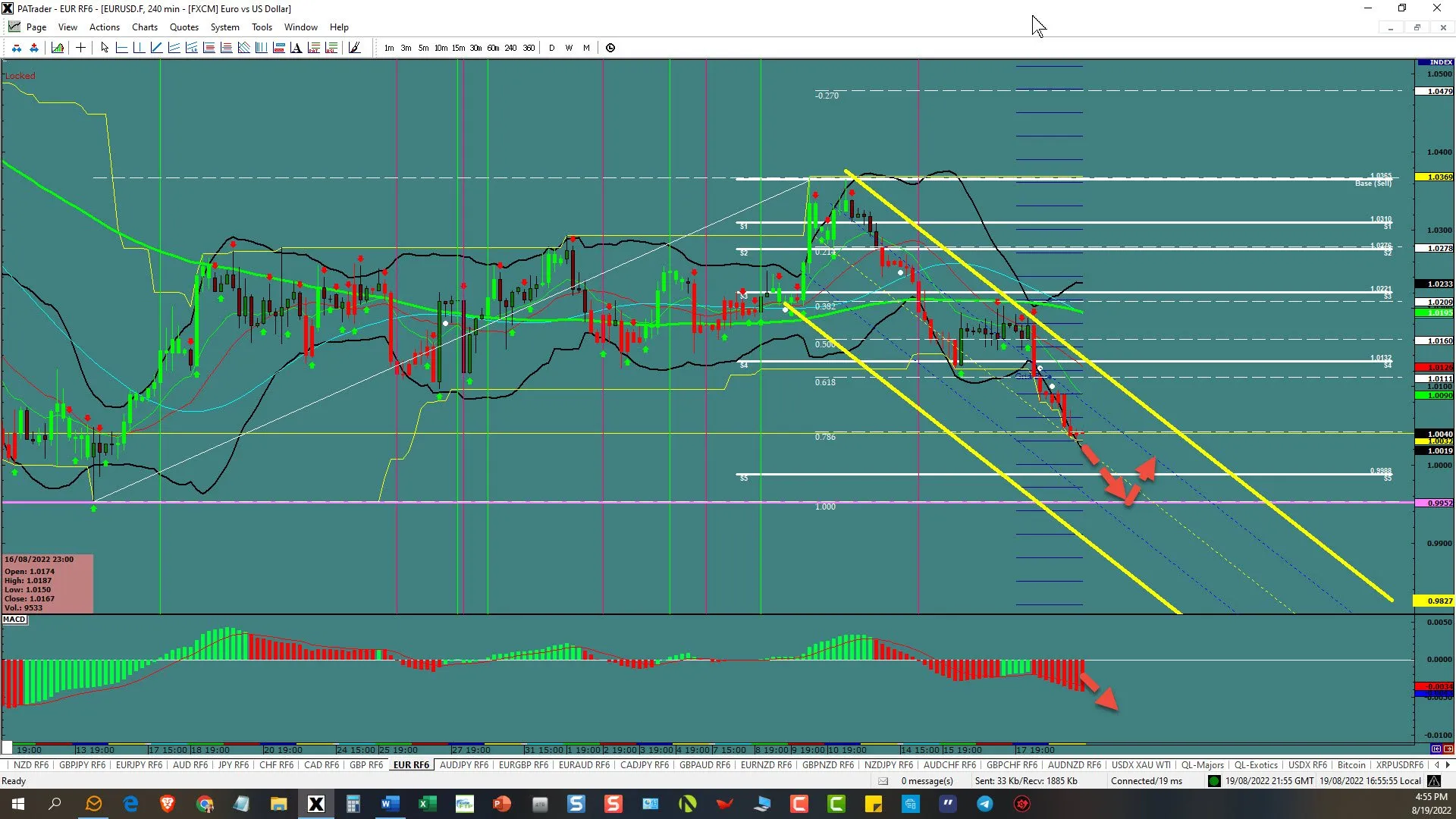
Task: Open the Tools menu
Action: [262, 27]
